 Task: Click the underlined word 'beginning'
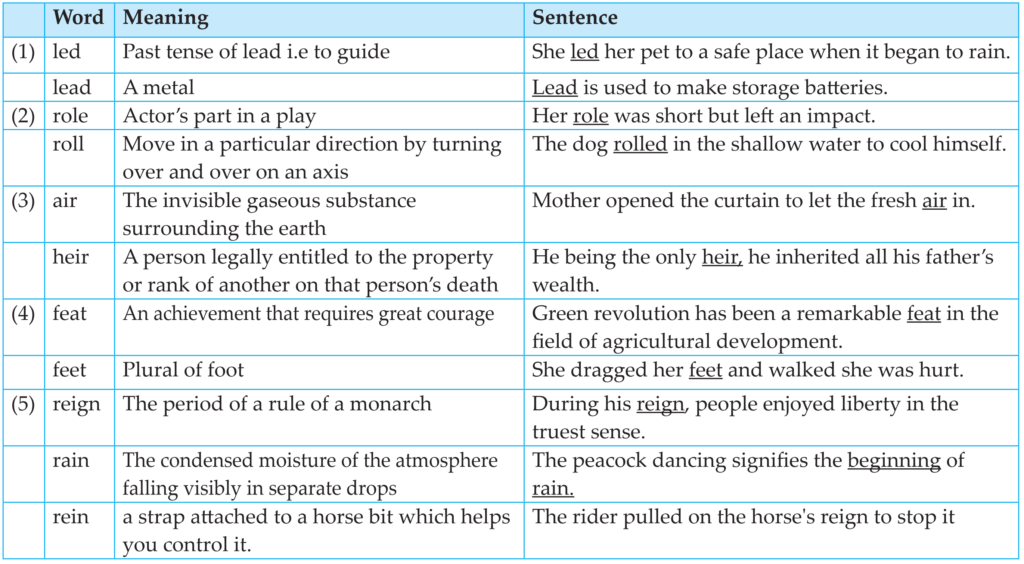[894, 462]
